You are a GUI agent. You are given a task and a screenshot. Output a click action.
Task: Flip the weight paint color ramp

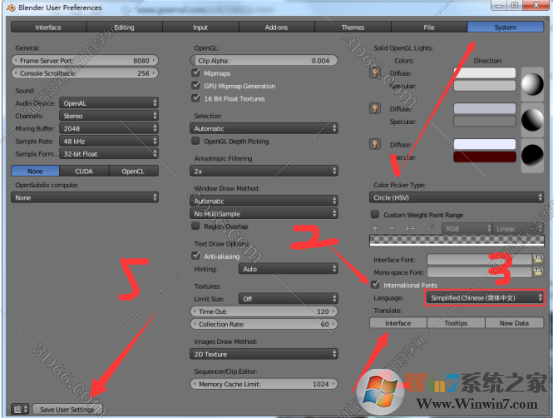point(410,228)
